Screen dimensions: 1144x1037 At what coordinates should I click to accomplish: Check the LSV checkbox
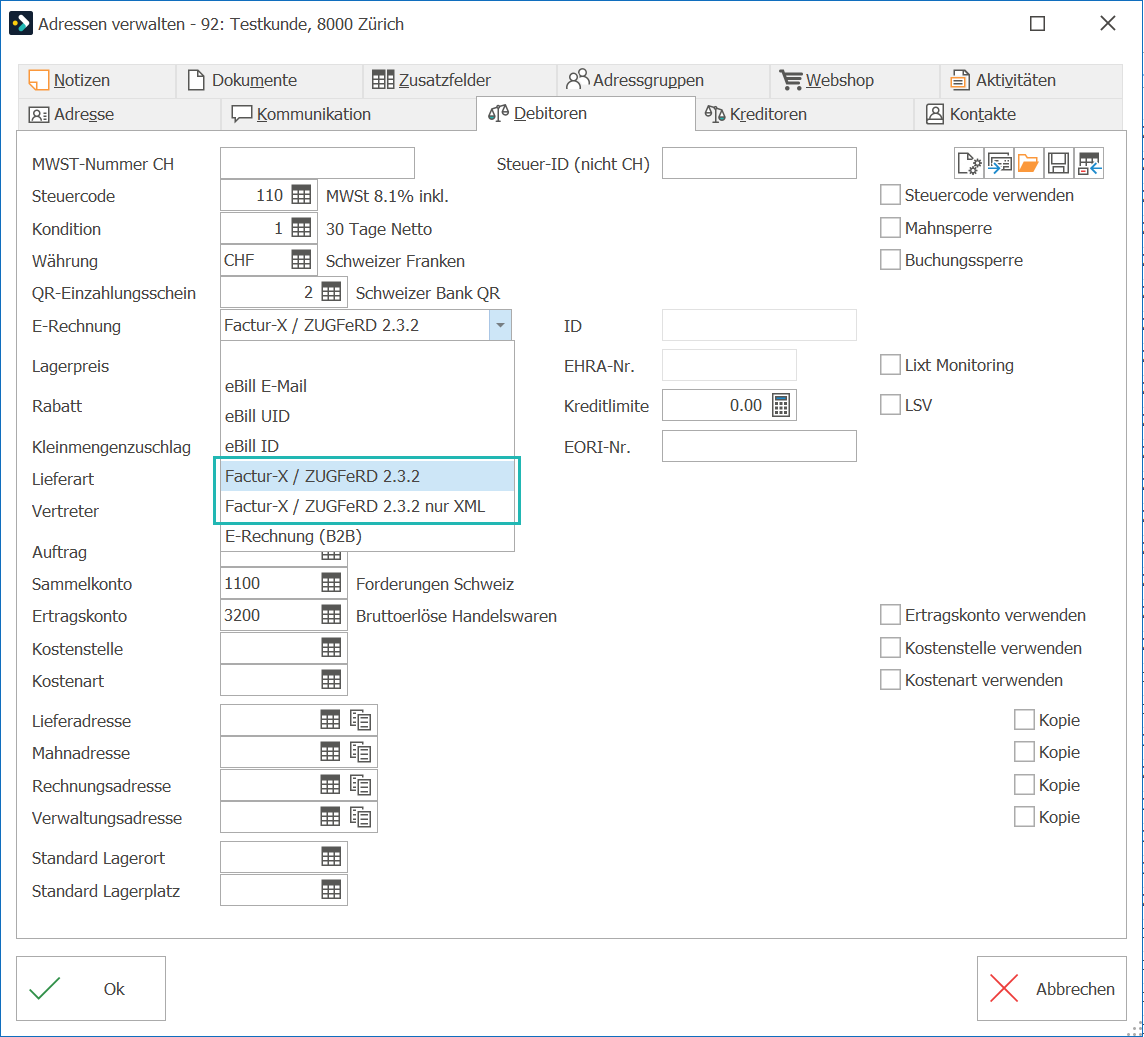point(890,405)
